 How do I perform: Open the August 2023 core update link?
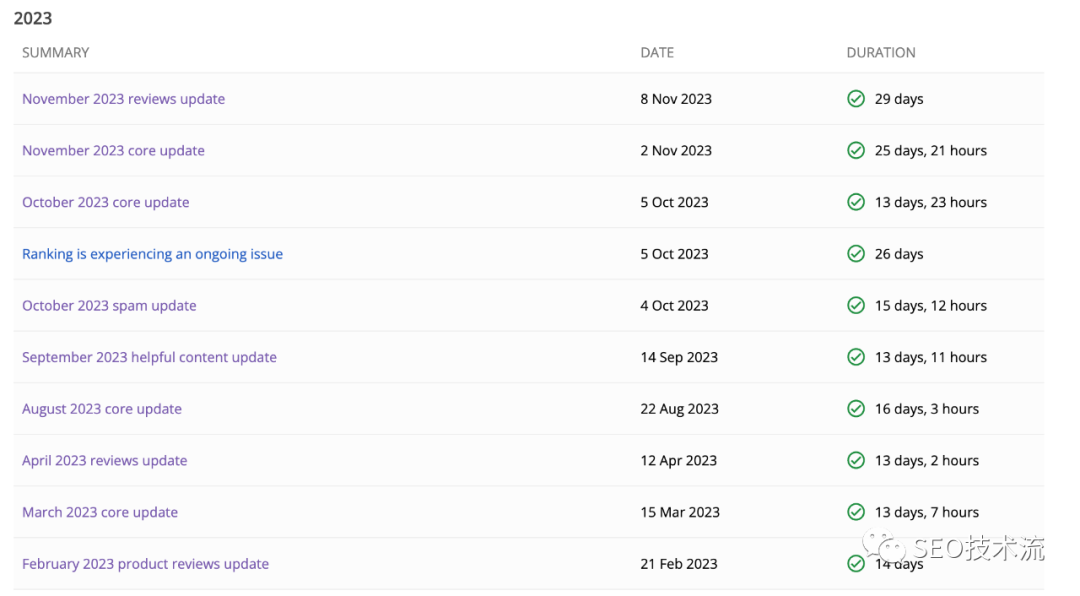(102, 409)
